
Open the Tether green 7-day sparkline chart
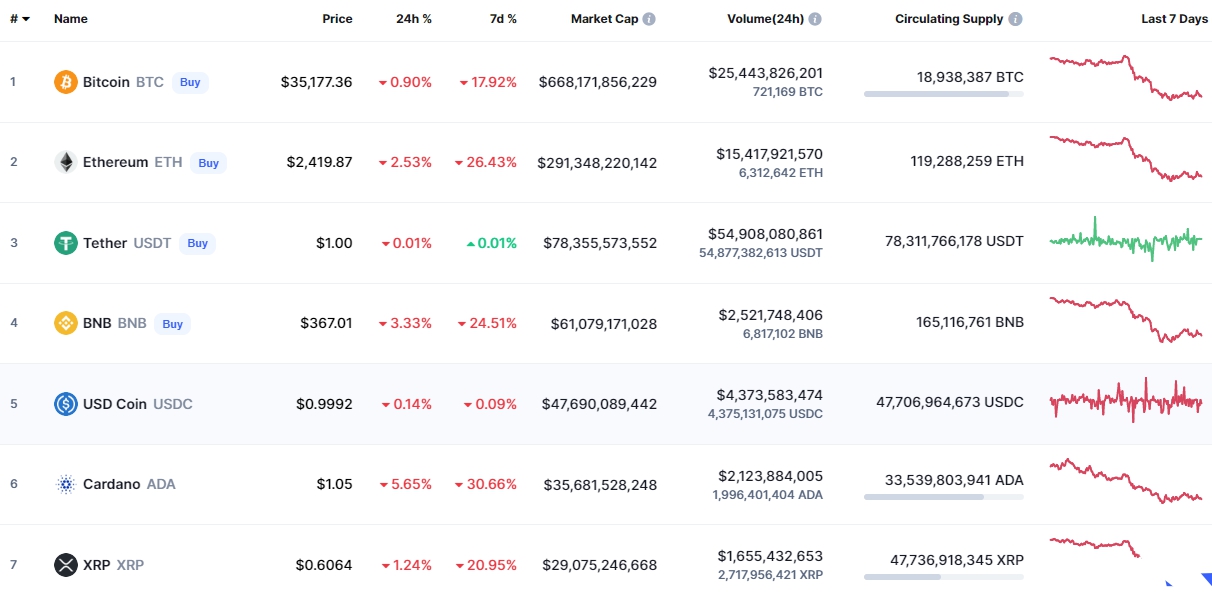1126,239
